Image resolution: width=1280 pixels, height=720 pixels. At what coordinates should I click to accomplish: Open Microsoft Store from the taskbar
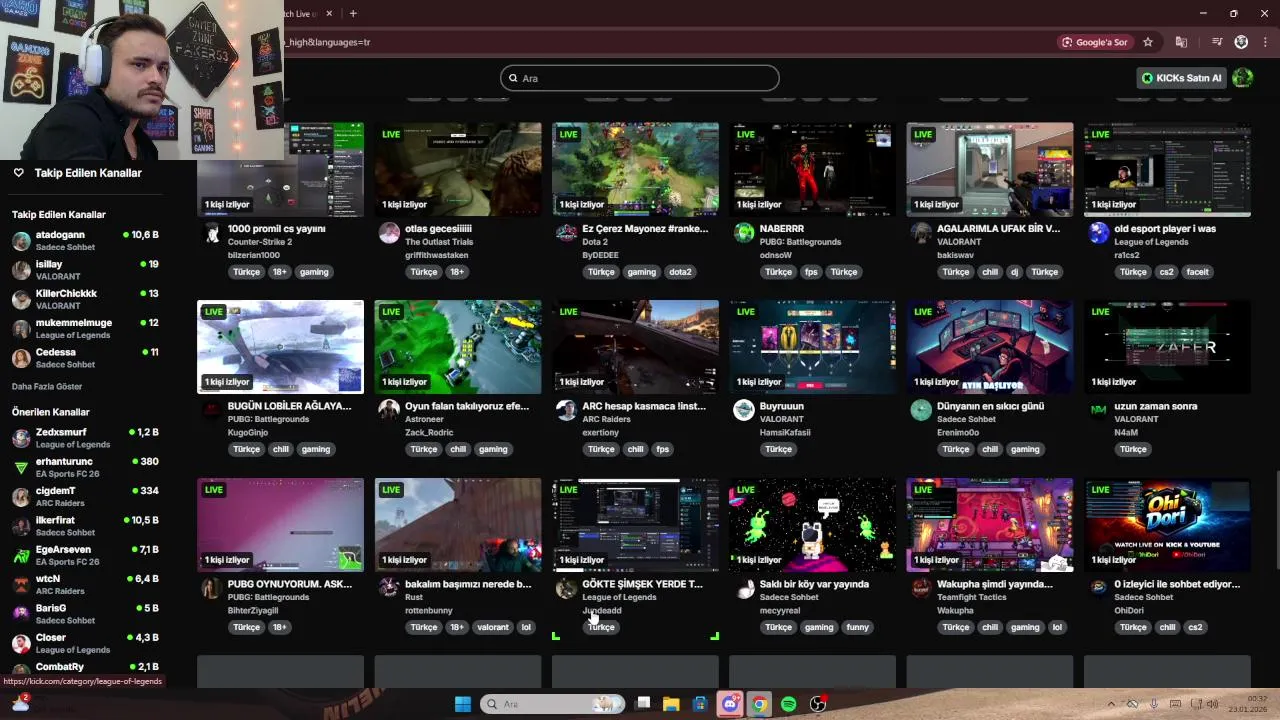point(700,704)
